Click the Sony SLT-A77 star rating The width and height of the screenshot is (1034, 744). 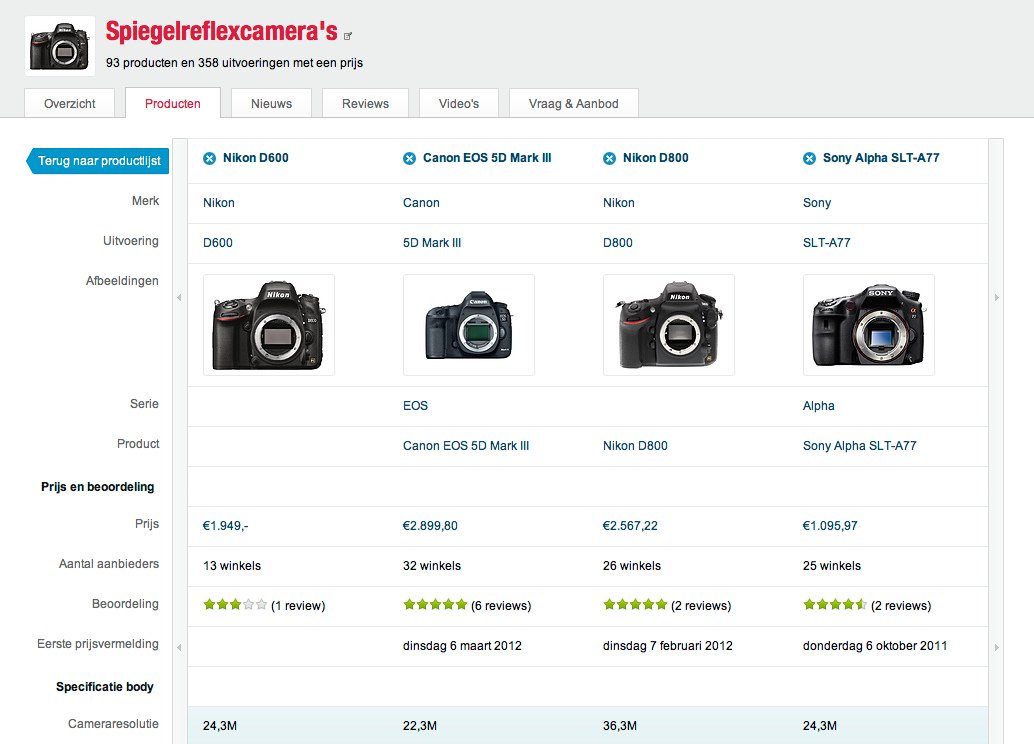[835, 604]
